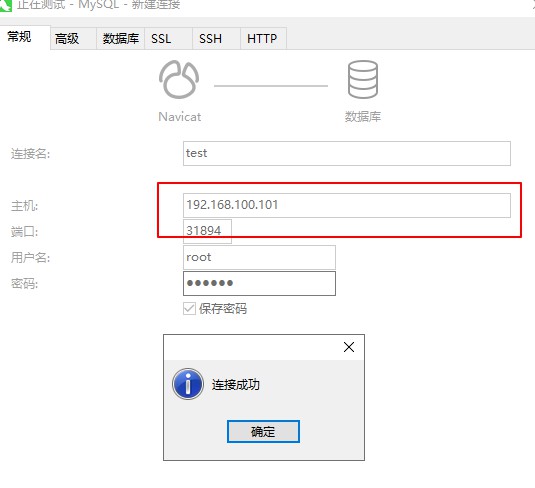The width and height of the screenshot is (535, 488).
Task: Click the port field showing 31894
Action: (207, 231)
